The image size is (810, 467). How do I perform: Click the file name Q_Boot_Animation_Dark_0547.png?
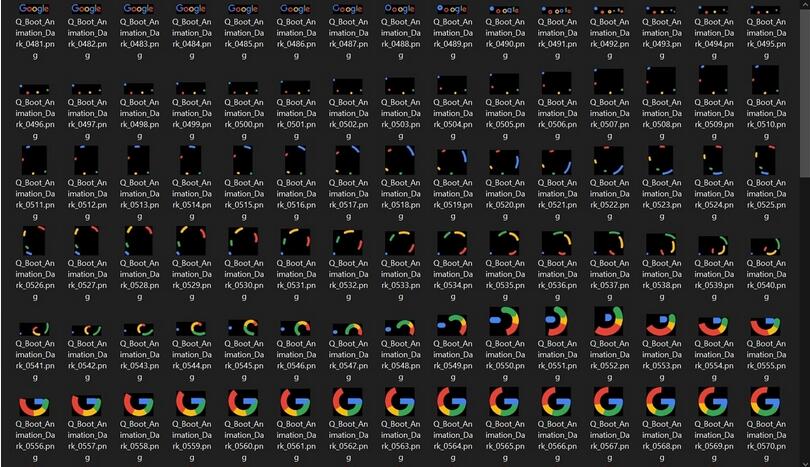(x=348, y=361)
